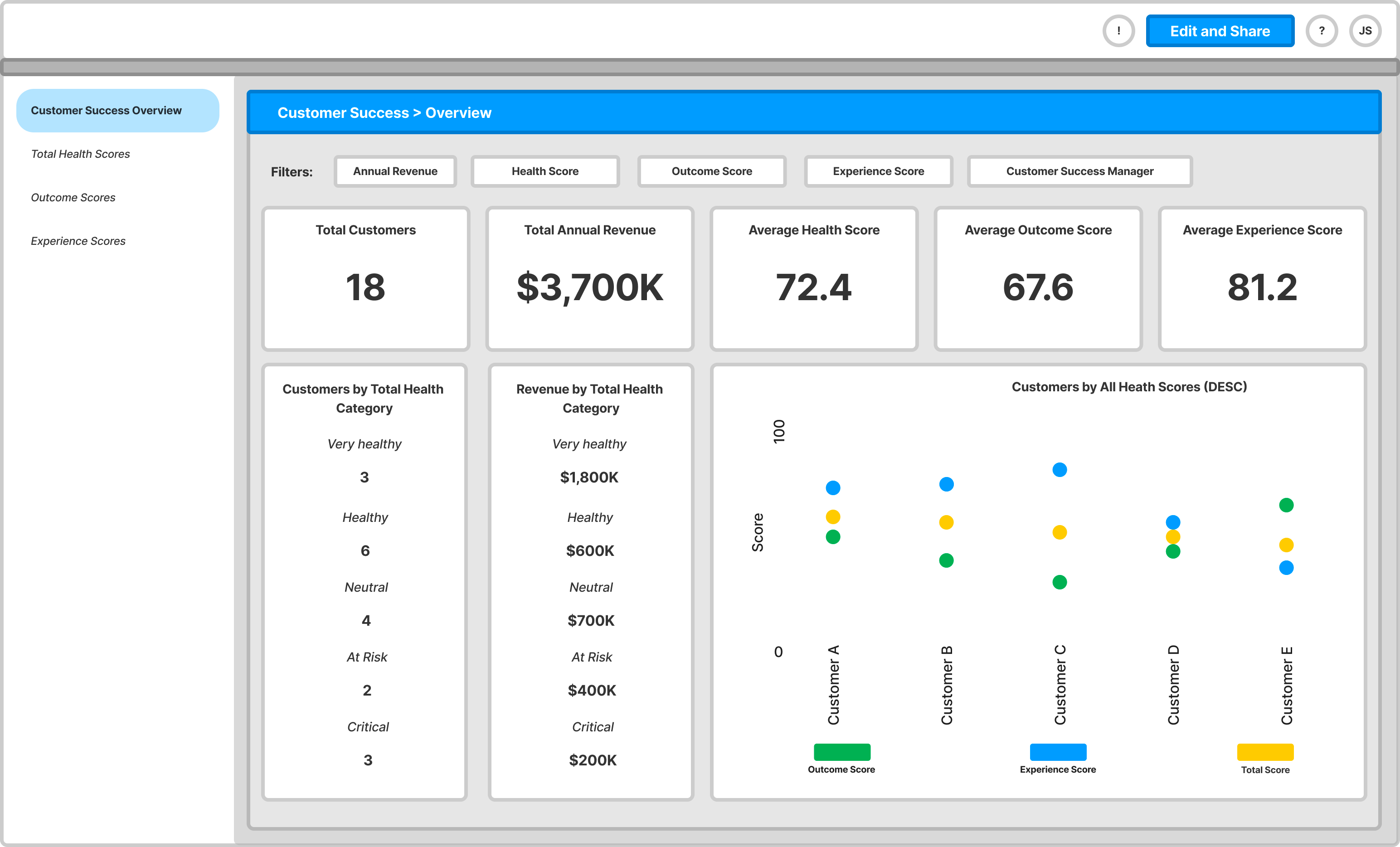Open the Health Score filter

545,171
